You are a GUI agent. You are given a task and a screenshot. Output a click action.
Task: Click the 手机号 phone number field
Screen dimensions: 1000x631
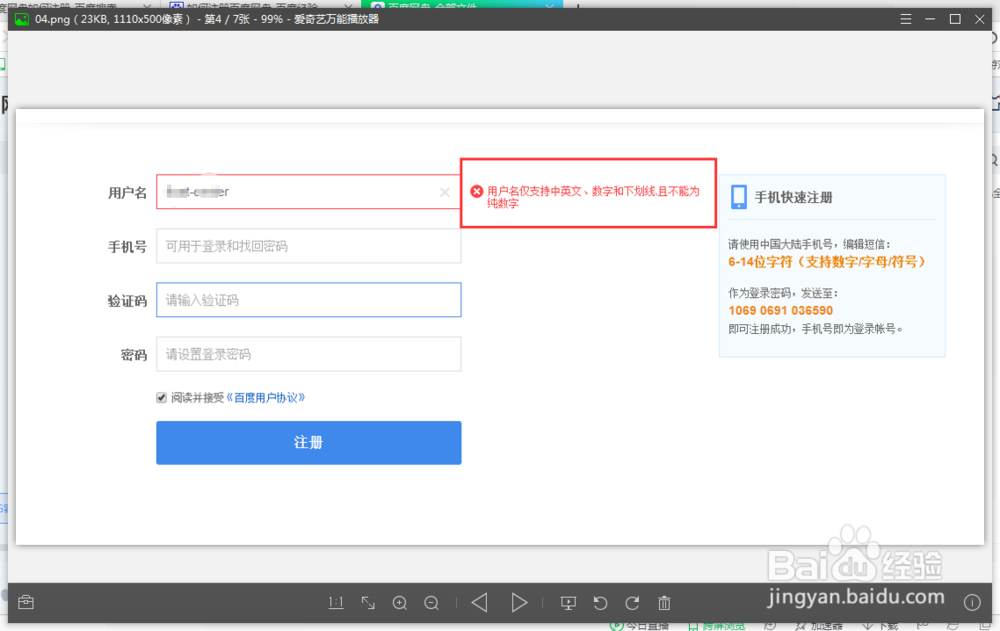point(309,246)
